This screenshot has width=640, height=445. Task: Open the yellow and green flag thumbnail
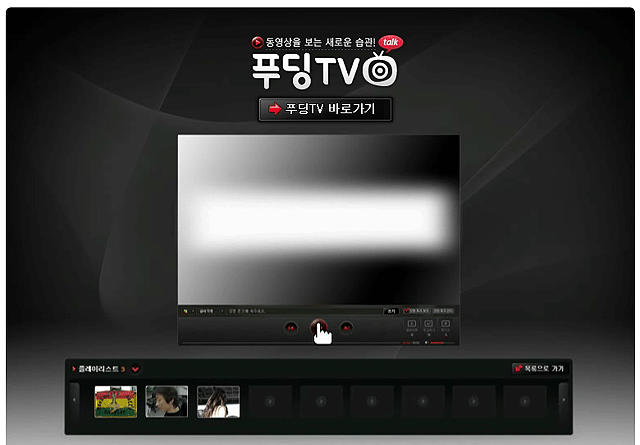tap(116, 402)
